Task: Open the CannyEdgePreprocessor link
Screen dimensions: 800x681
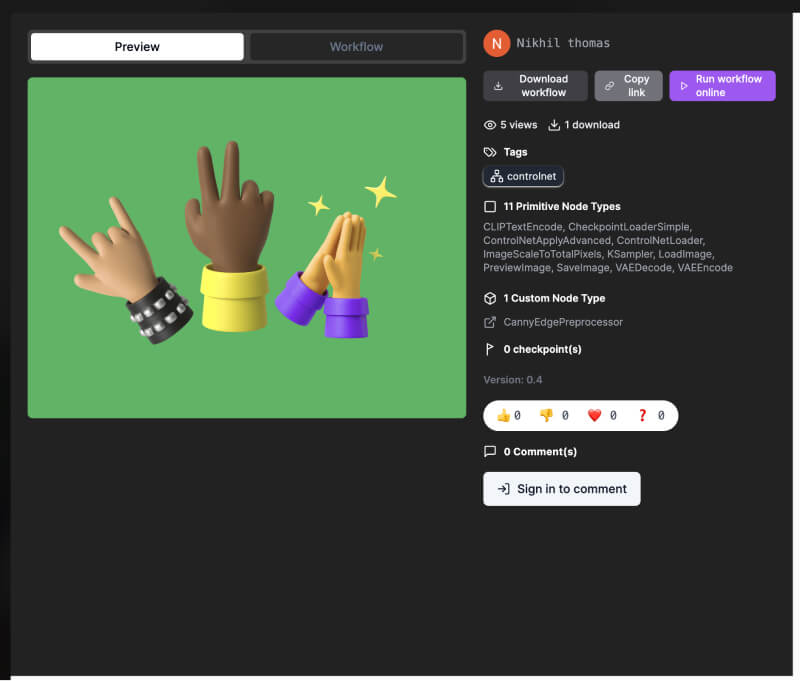Action: 563,322
